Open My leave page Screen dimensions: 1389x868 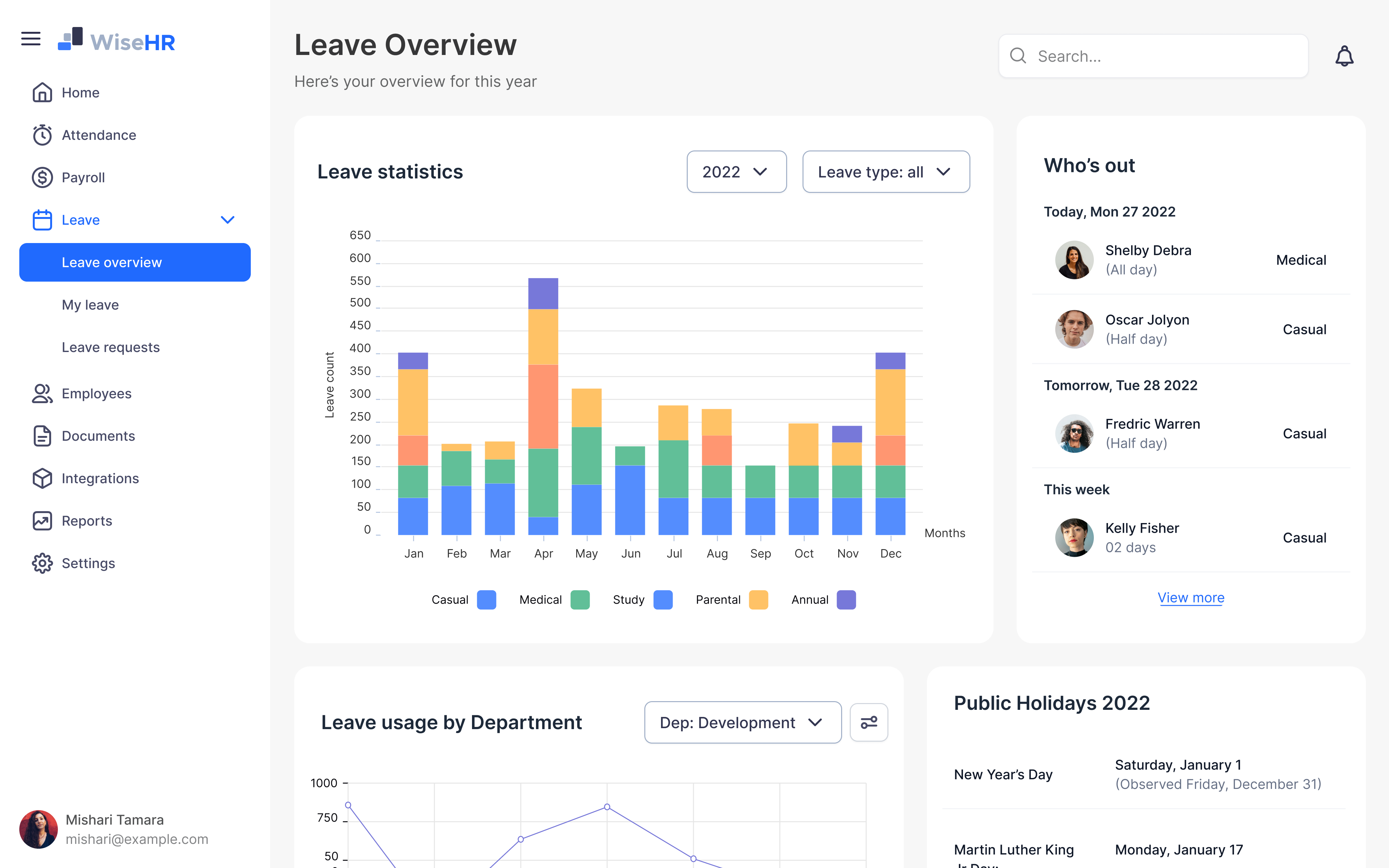90,305
